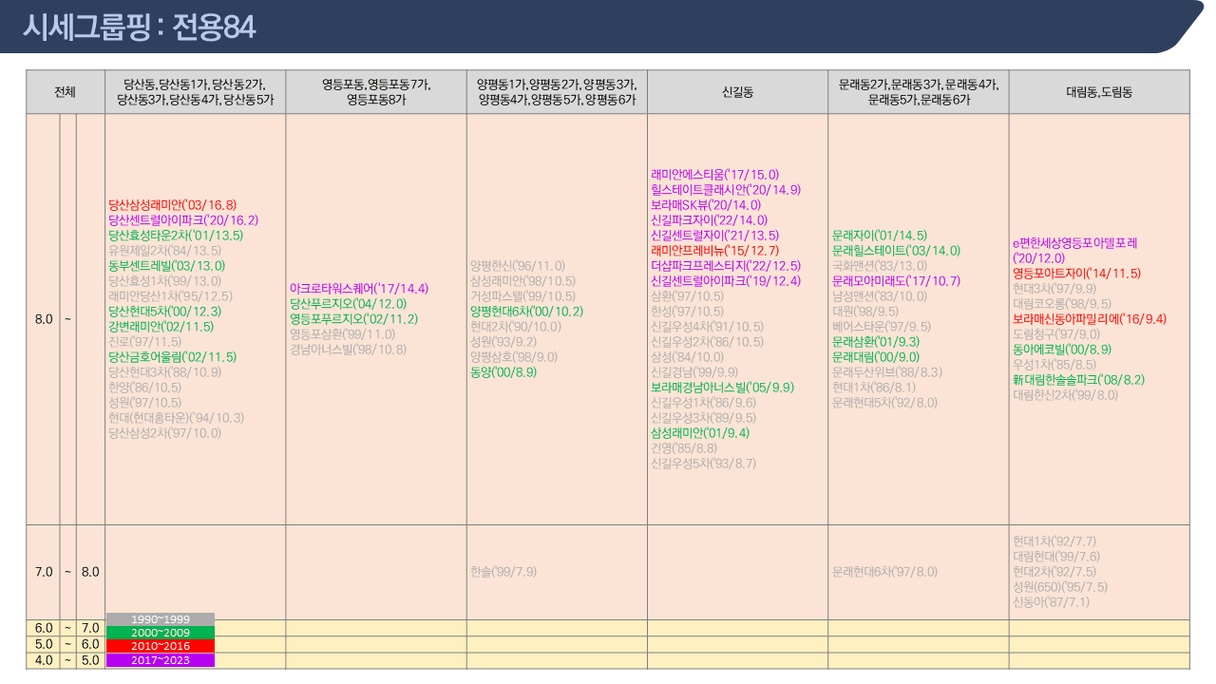This screenshot has width=1216, height=684.
Task: Click the 전체 column header
Action: [x=65, y=92]
